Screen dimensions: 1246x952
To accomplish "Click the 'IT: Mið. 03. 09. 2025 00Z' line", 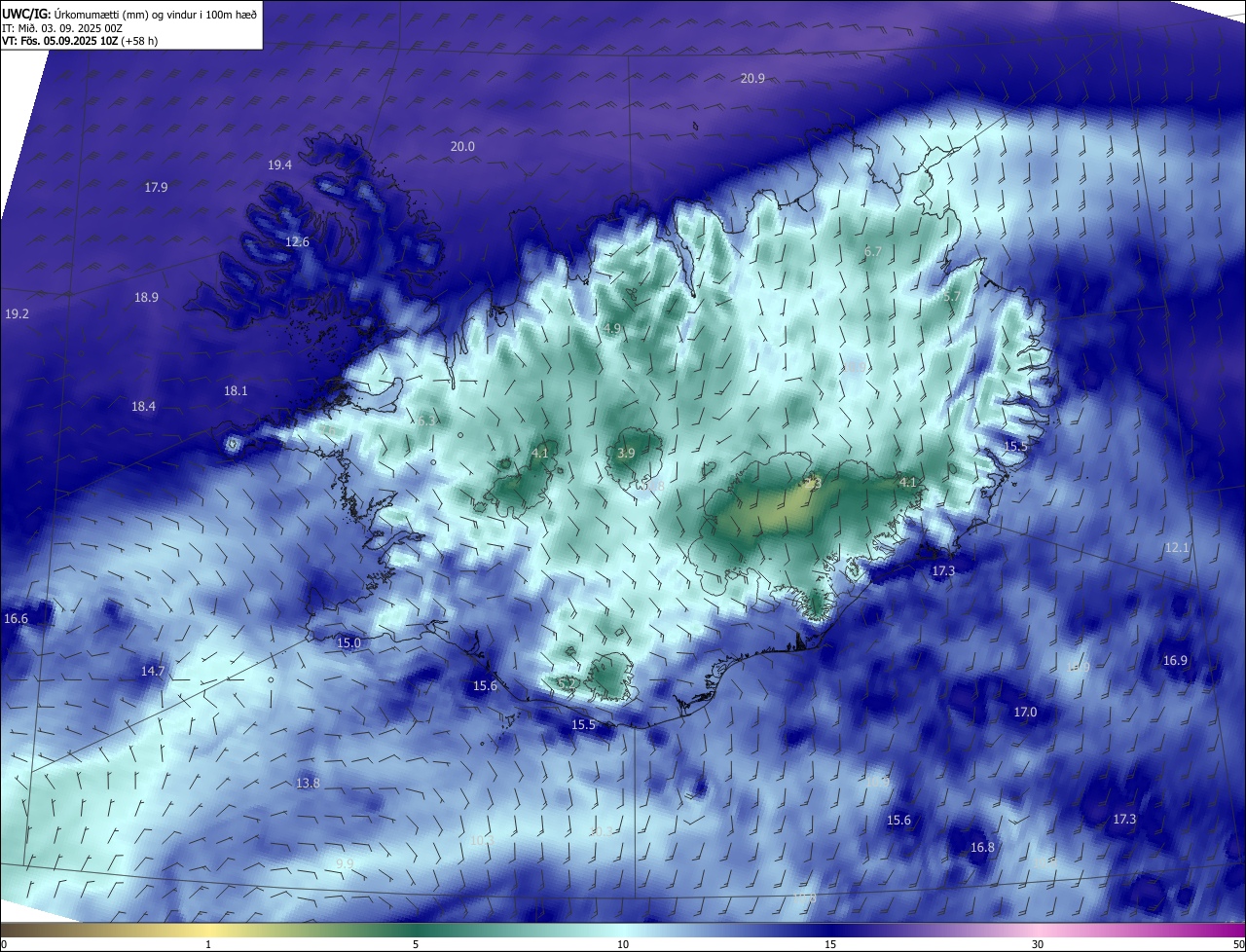I will 61,28.
